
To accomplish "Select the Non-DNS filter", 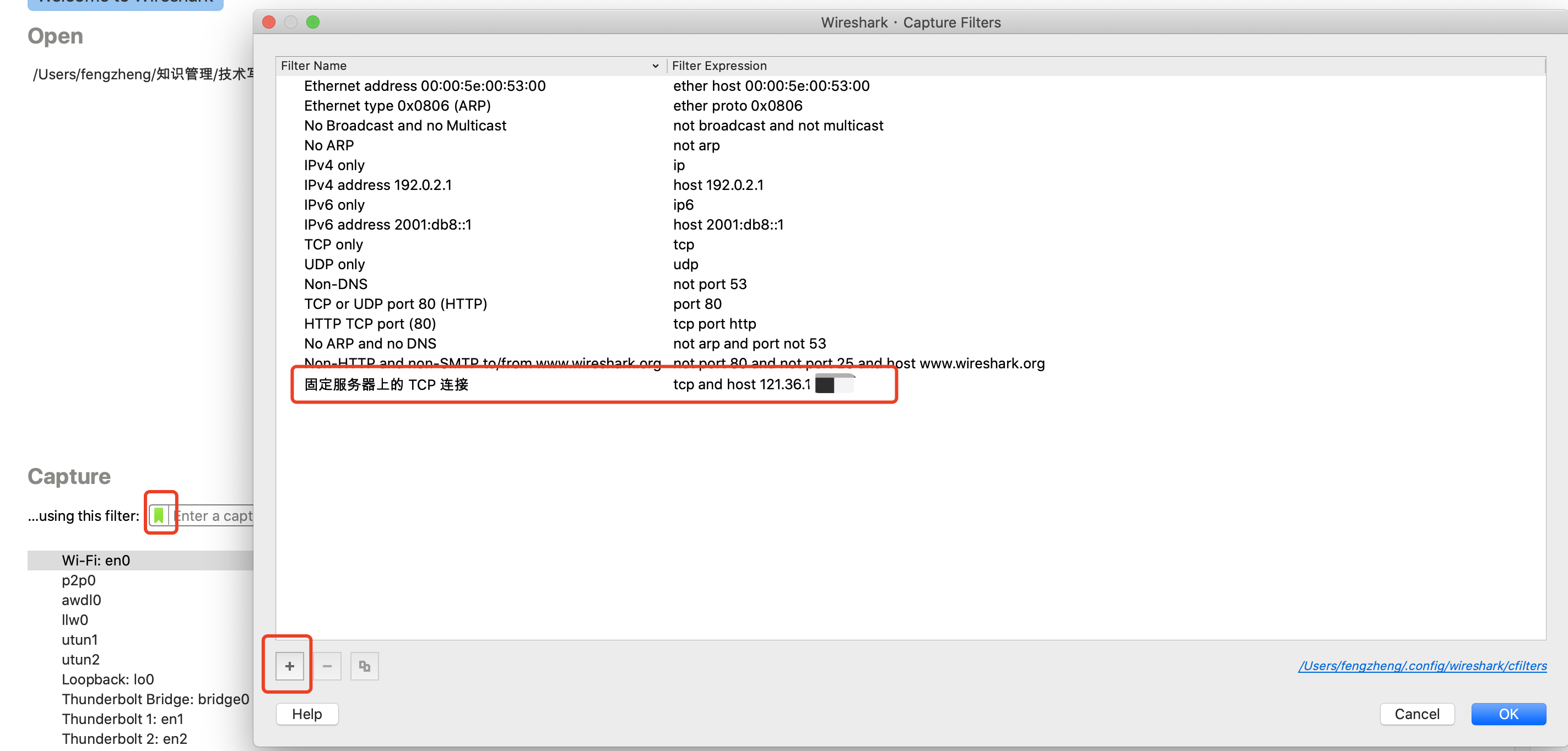I will [336, 284].
